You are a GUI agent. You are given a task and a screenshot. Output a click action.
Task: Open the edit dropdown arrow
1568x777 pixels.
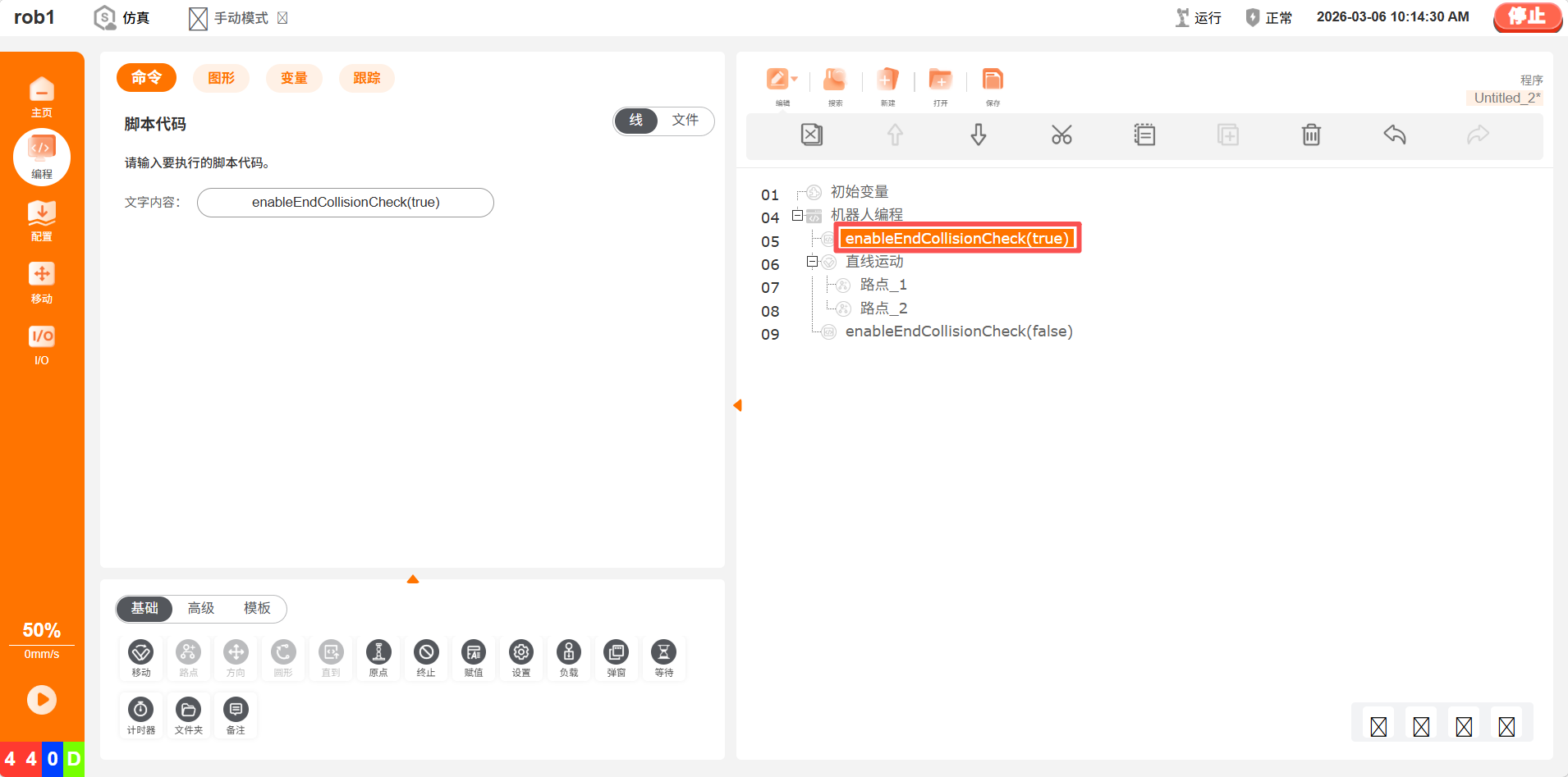pos(794,80)
